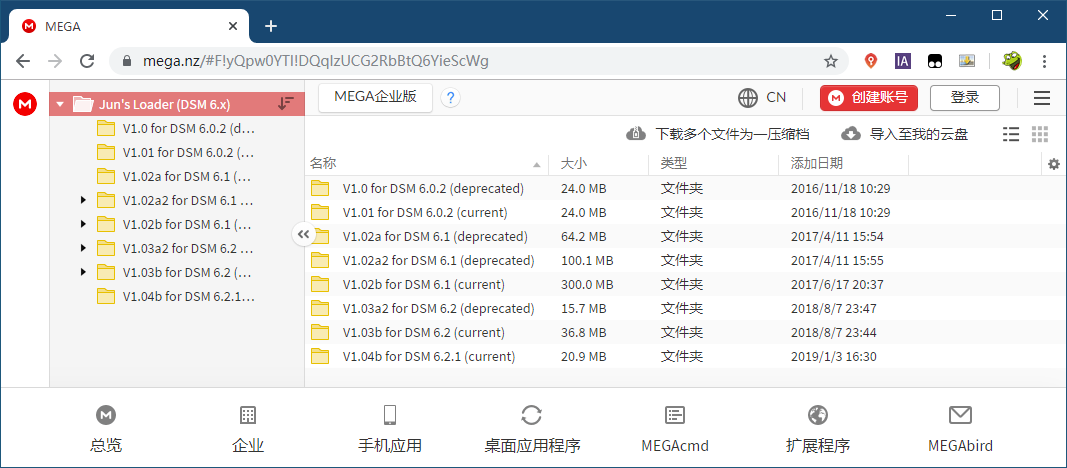
Task: Open MEGAbird section
Action: [x=960, y=429]
